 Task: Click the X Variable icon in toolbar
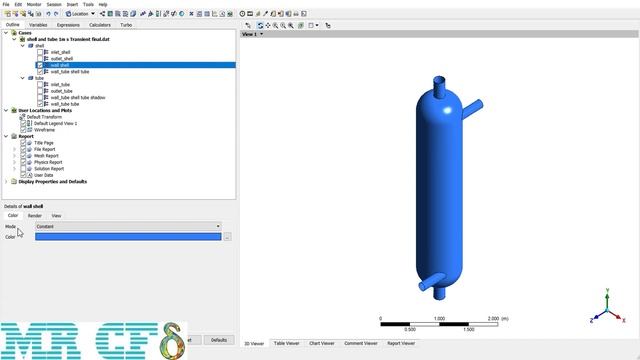click(x=191, y=14)
